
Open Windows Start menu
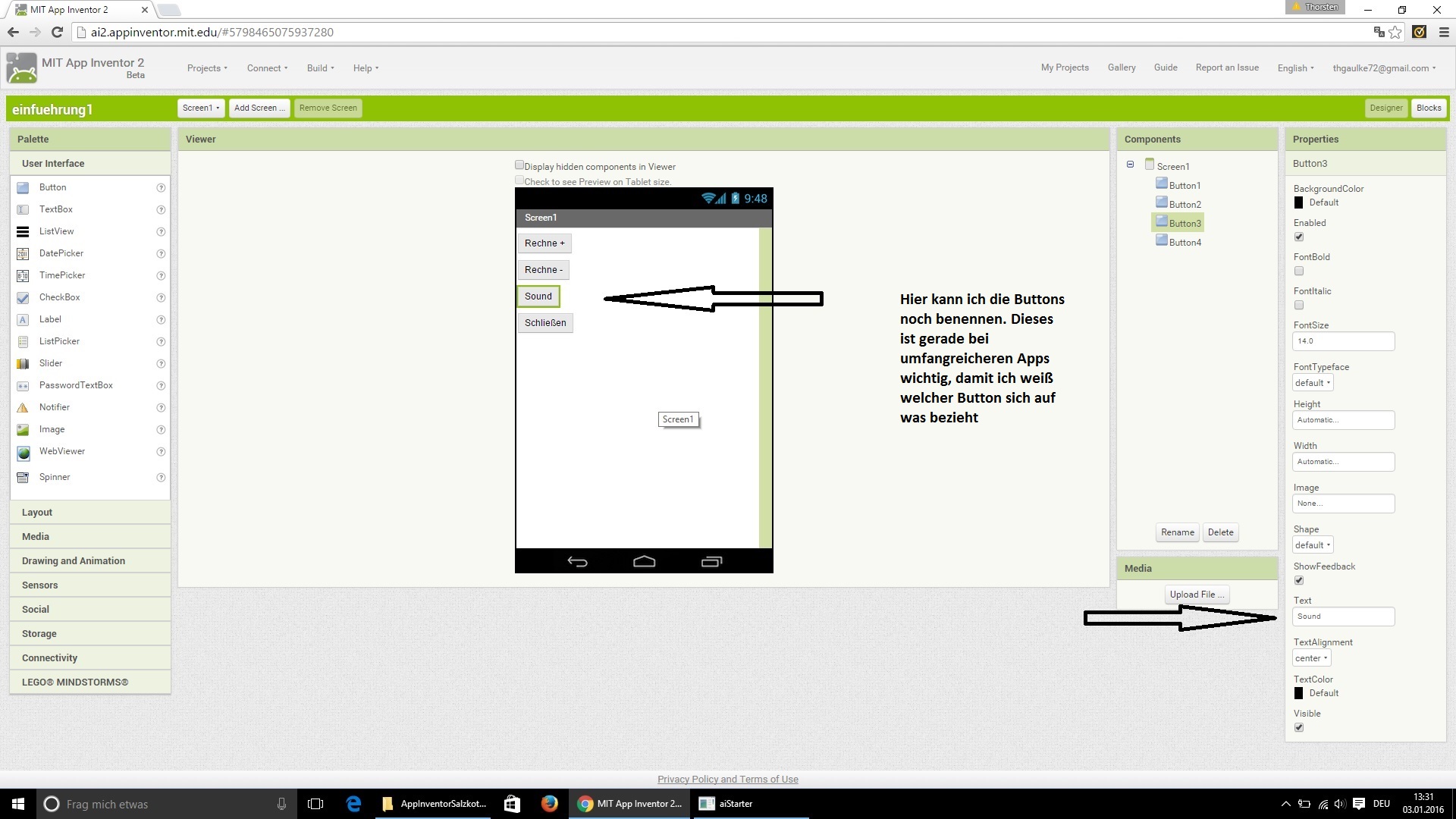(18, 804)
